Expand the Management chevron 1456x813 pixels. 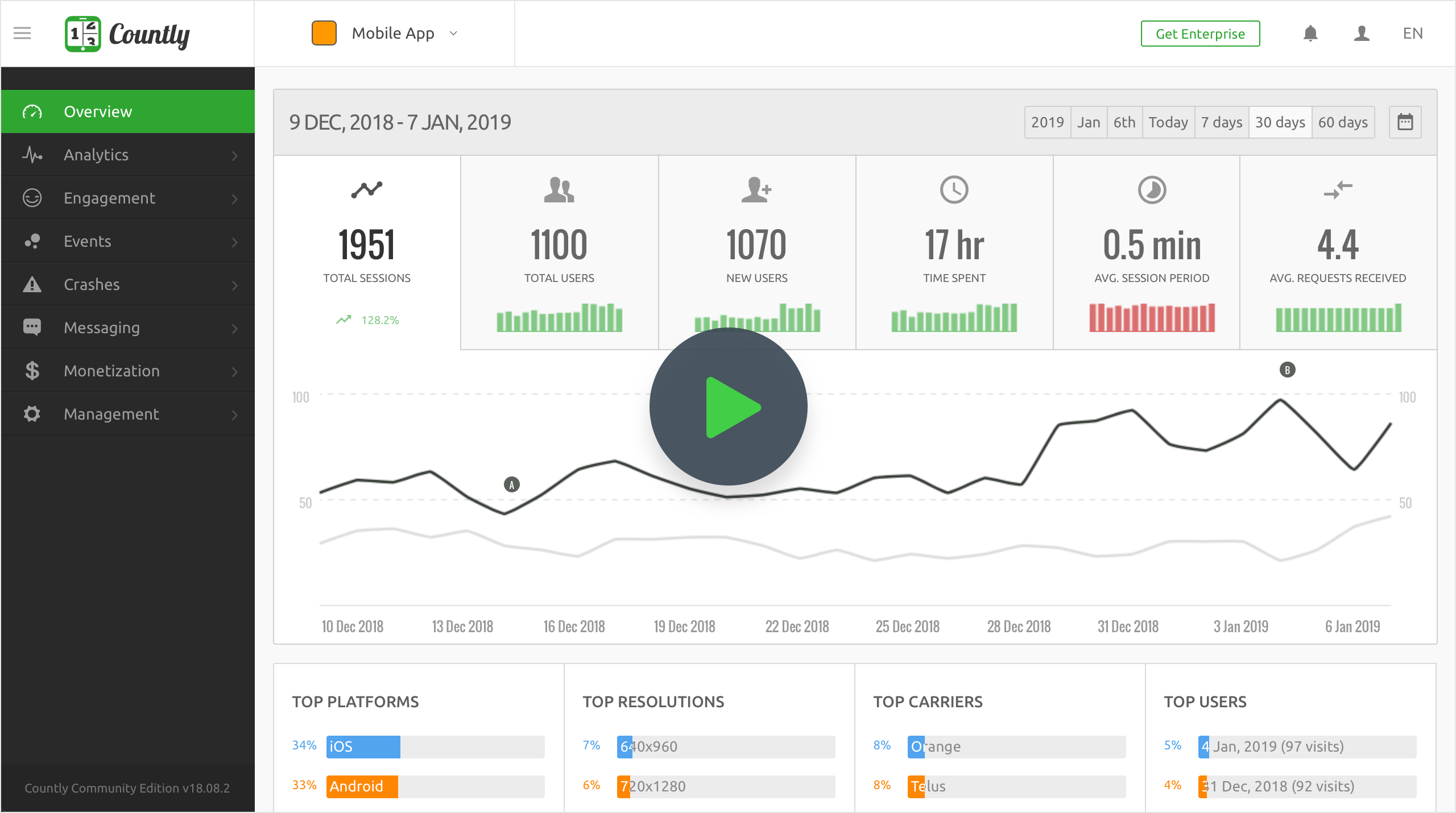(235, 414)
